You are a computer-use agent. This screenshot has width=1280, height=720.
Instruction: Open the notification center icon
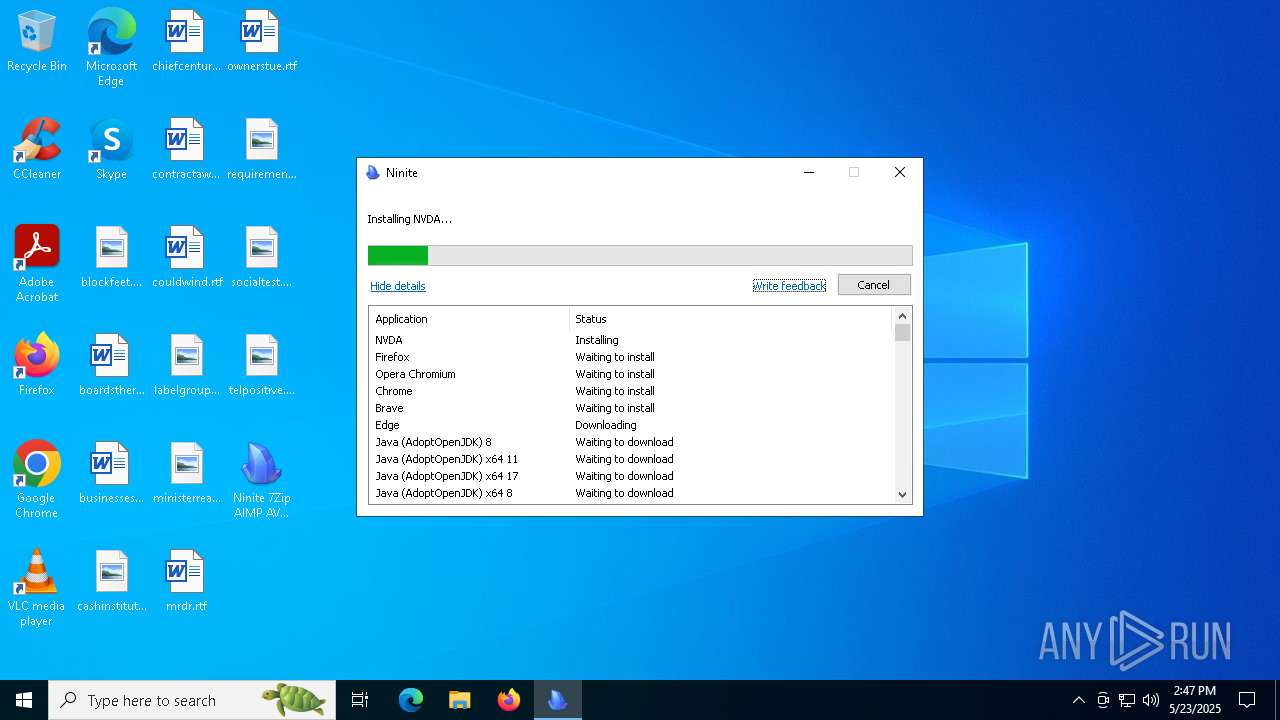click(x=1247, y=700)
